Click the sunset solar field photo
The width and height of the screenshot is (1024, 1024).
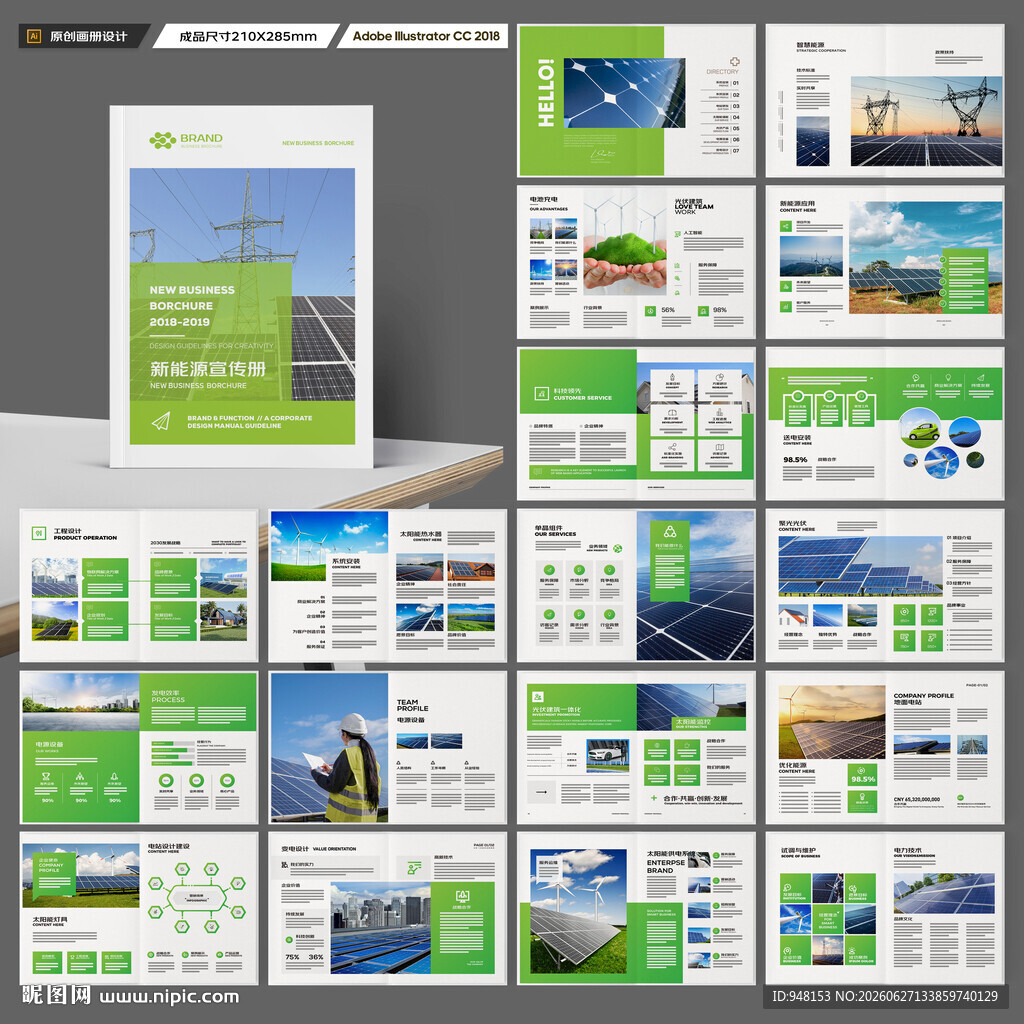pos(831,722)
